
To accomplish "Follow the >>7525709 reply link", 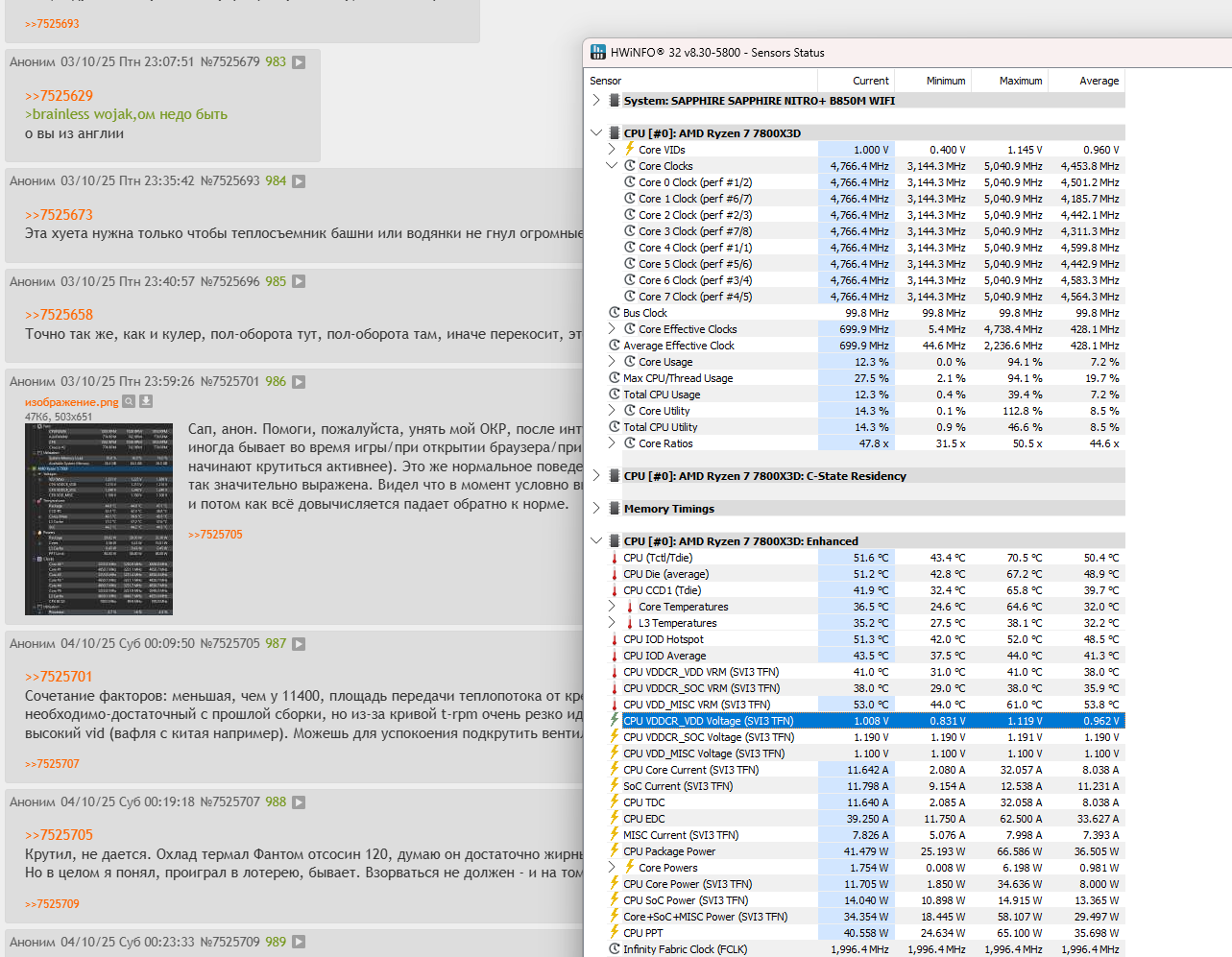I will (x=52, y=904).
